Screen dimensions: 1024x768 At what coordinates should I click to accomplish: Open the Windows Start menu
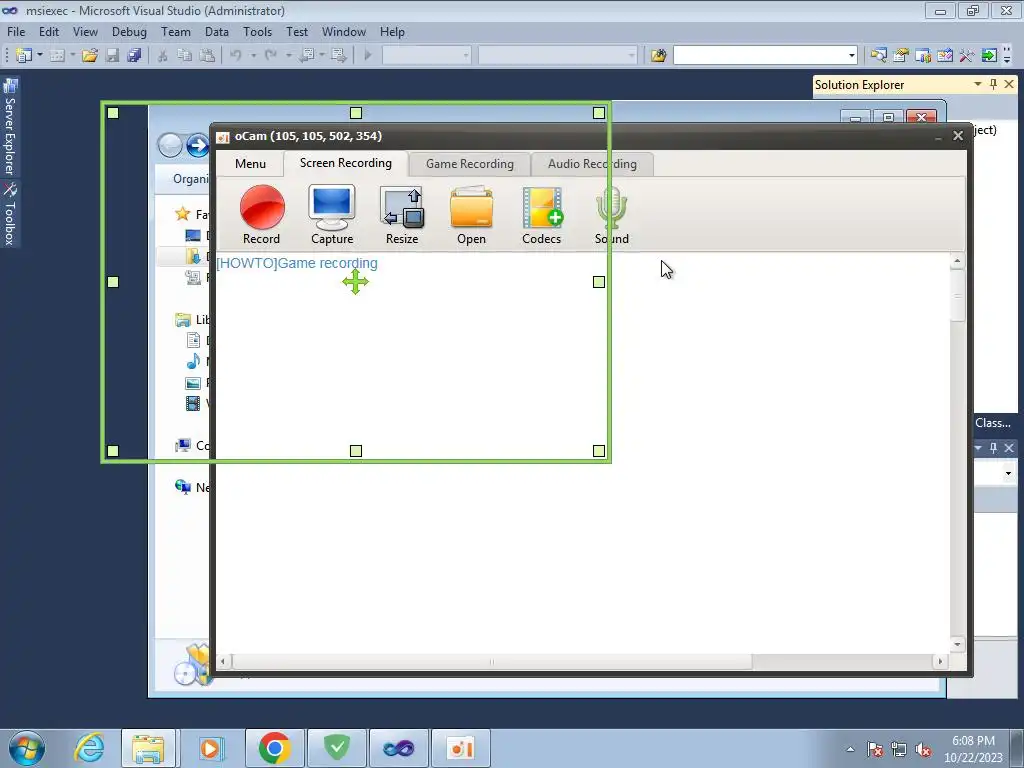[x=27, y=748]
